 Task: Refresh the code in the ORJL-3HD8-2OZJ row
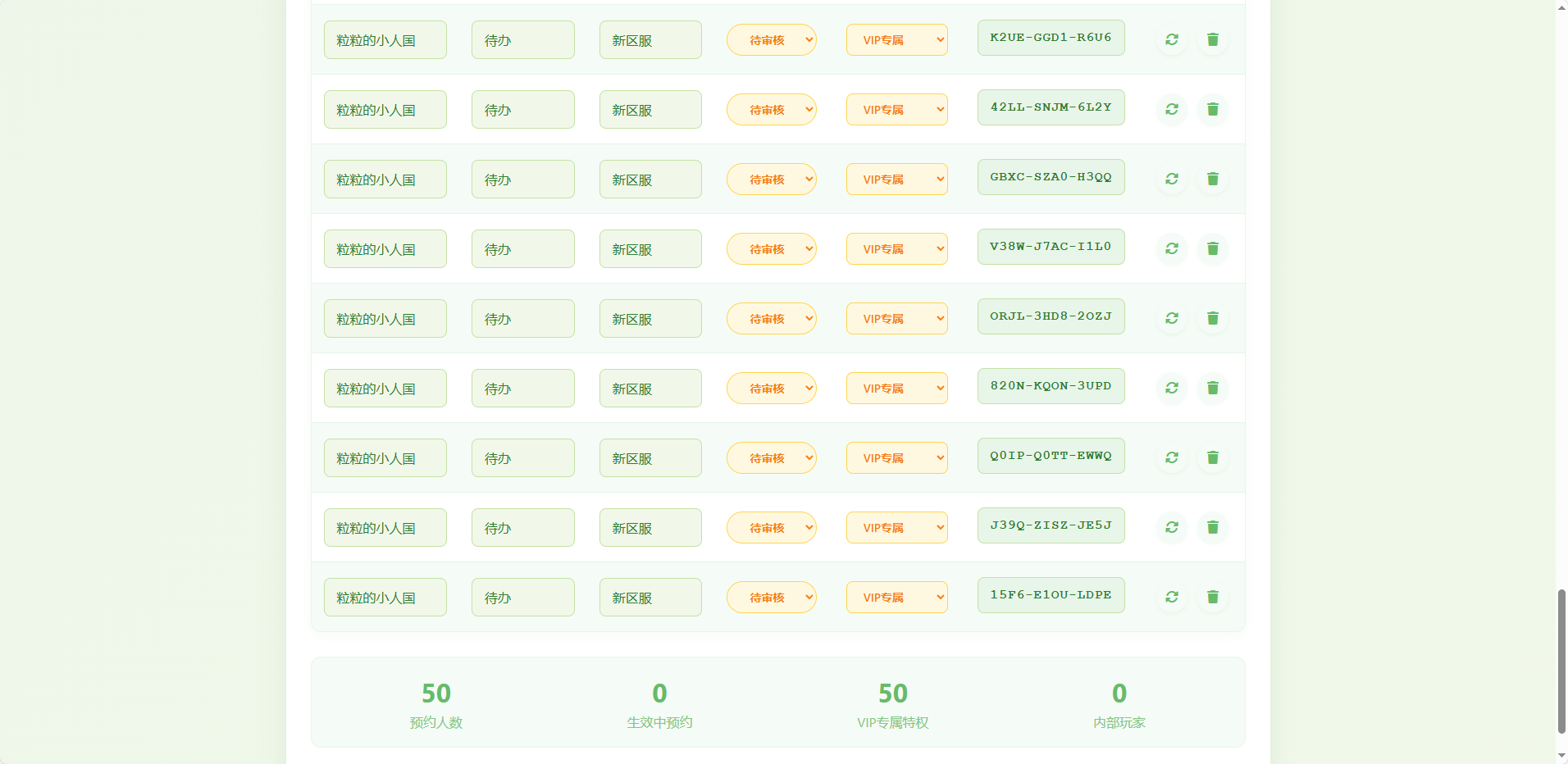[1172, 318]
